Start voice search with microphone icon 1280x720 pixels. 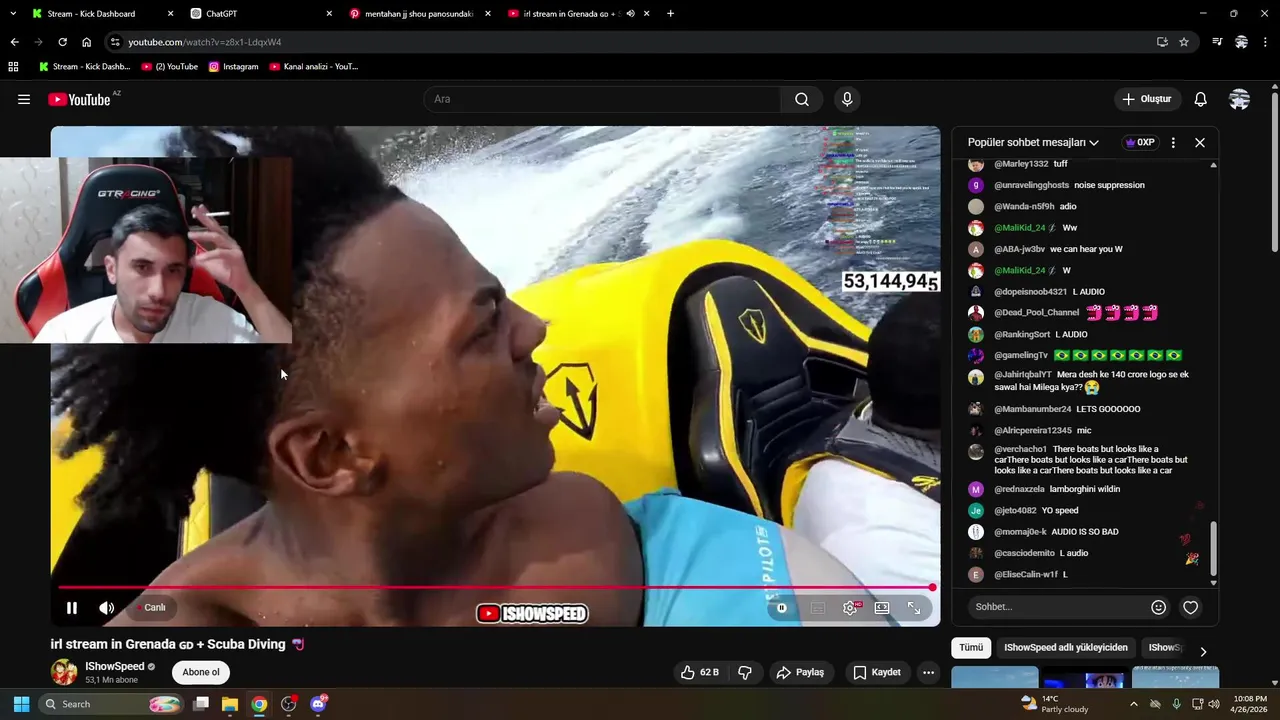tap(847, 99)
